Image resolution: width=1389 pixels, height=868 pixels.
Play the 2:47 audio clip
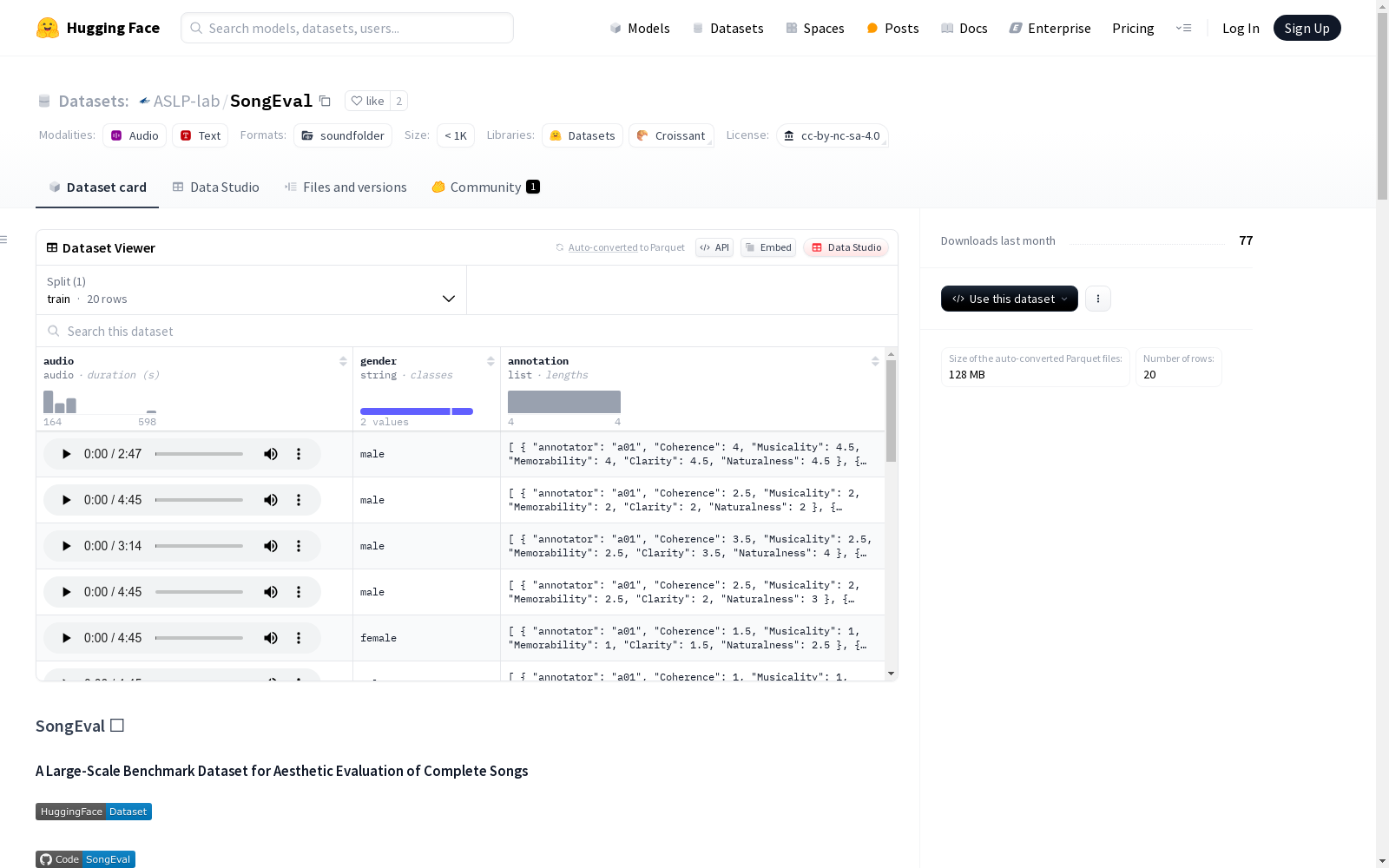coord(66,454)
